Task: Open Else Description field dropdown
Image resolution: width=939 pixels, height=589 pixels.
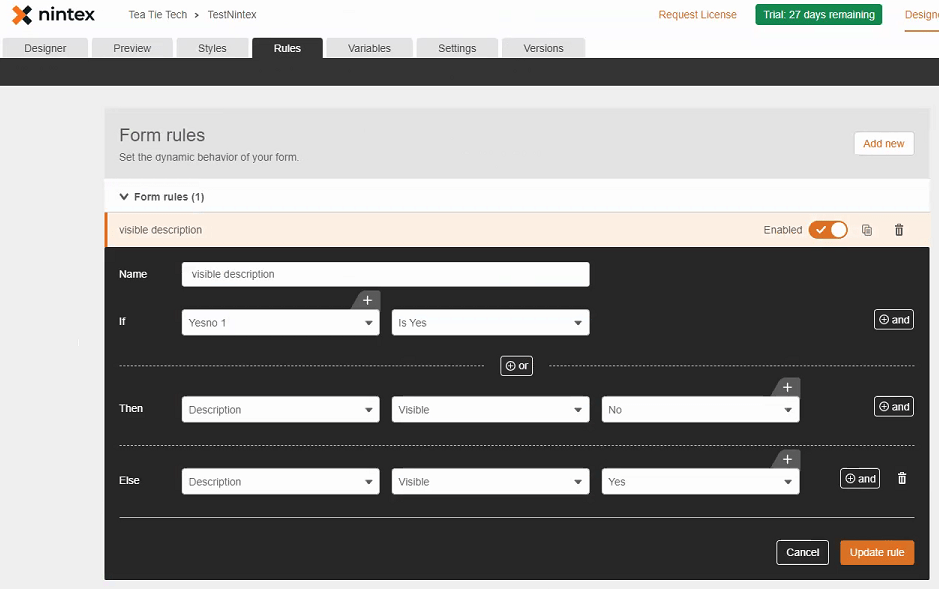Action: (x=280, y=481)
